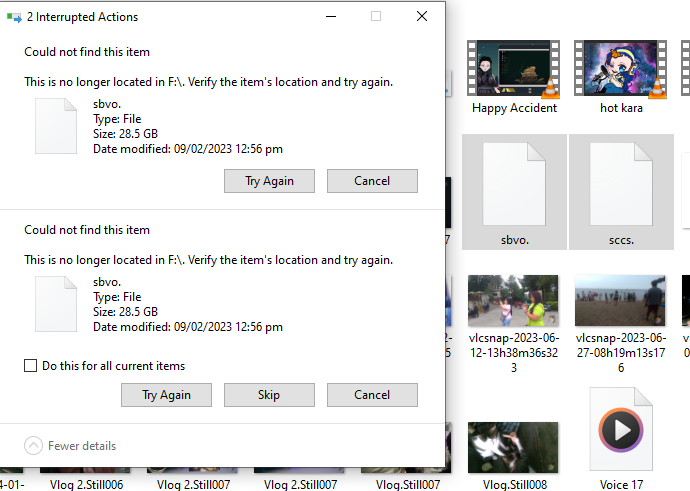
Task: Minimize the Interrupted Actions dialog
Action: coord(331,17)
